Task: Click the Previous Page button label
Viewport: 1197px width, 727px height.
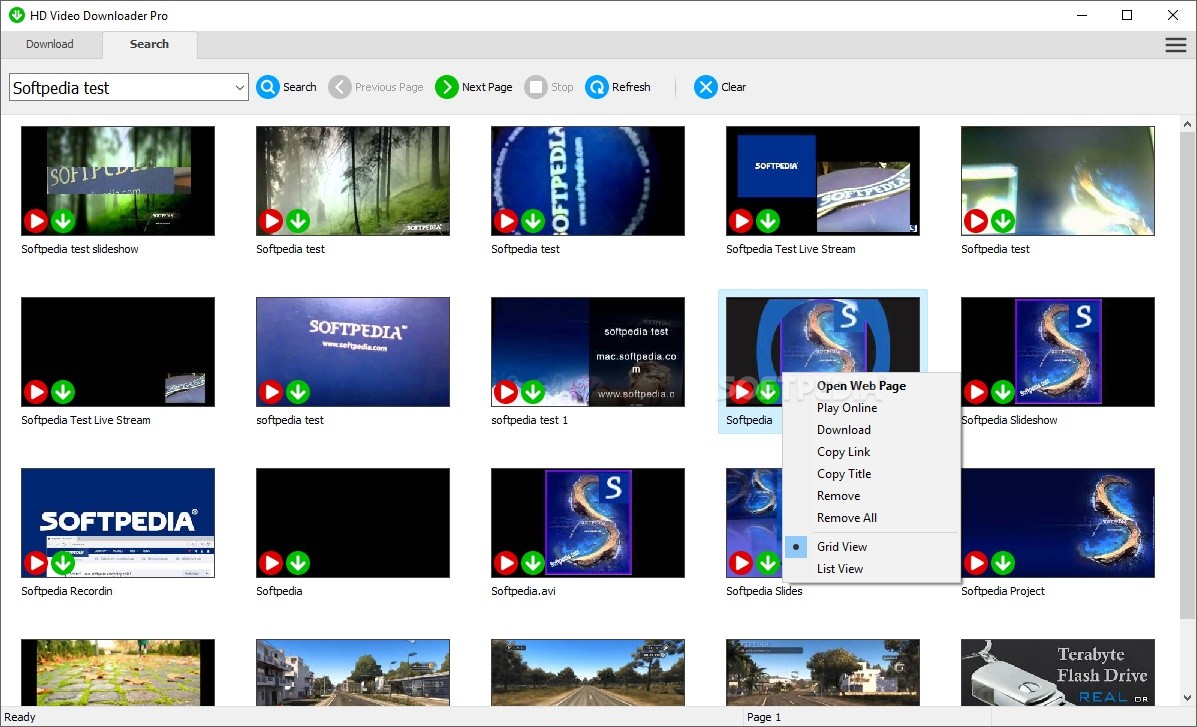Action: [389, 87]
